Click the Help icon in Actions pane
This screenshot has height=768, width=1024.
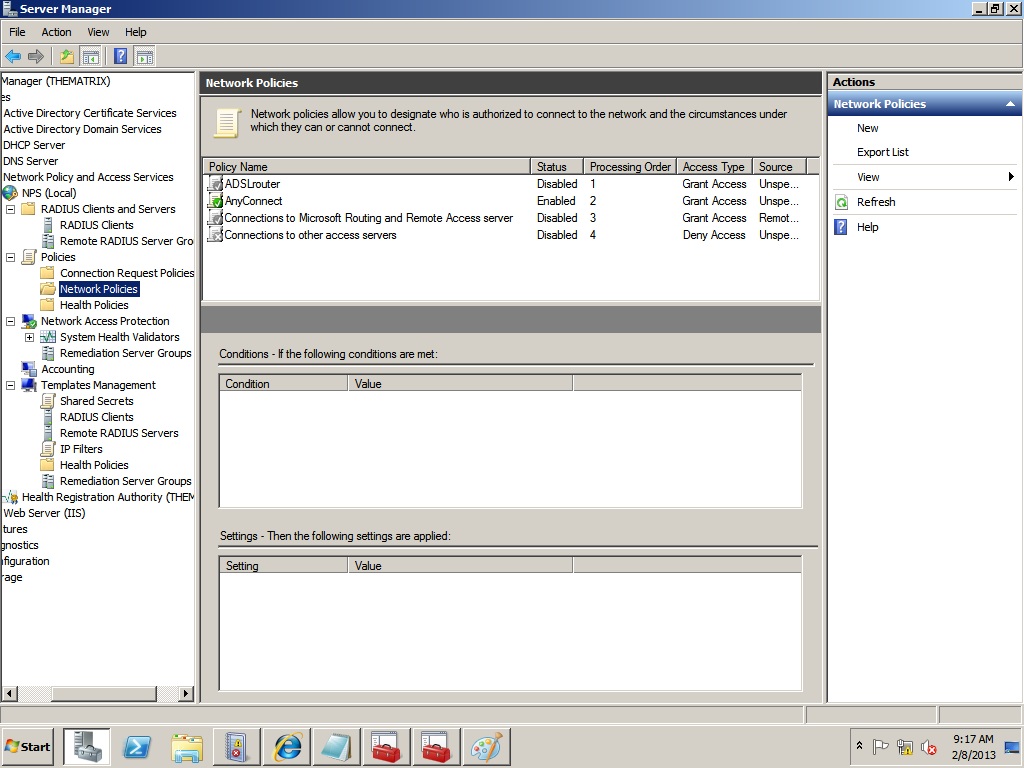point(842,227)
